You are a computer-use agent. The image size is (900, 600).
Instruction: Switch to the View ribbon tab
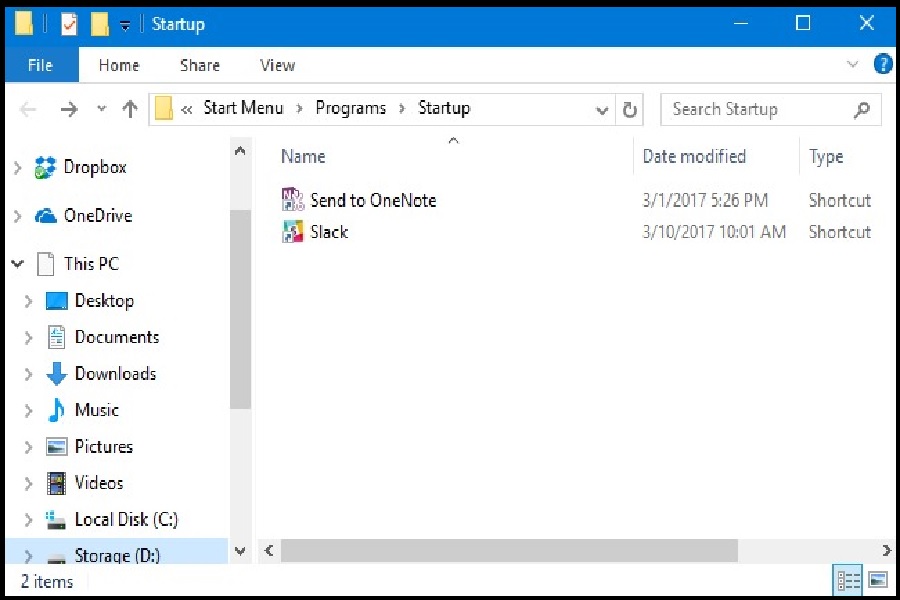(x=277, y=65)
